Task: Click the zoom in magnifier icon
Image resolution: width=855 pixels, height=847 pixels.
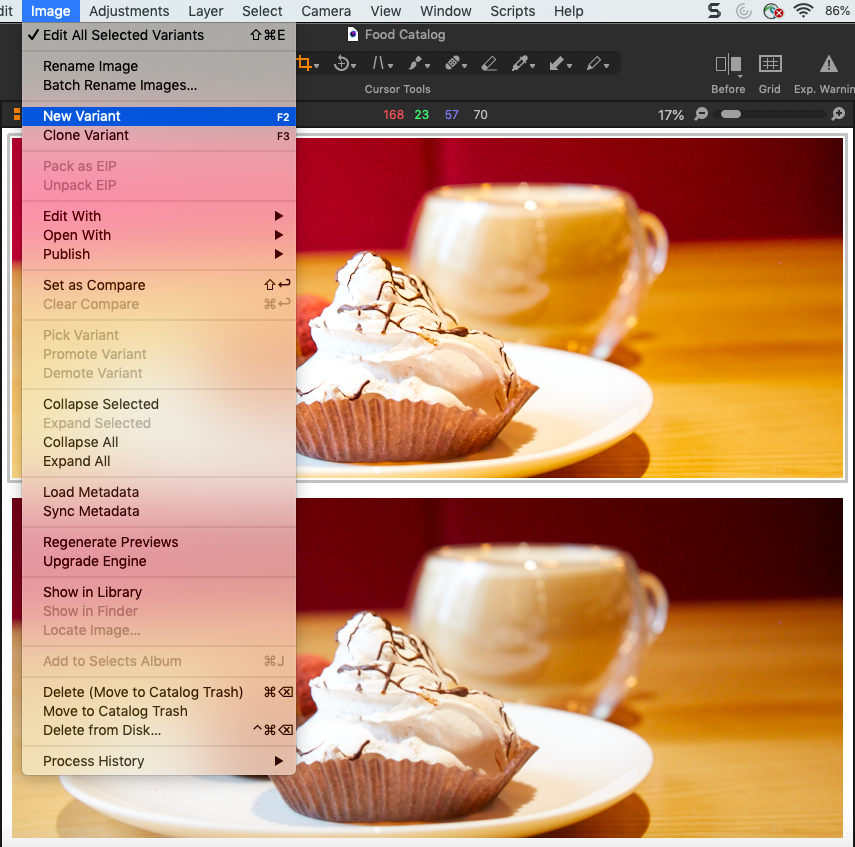Action: pyautogui.click(x=839, y=114)
